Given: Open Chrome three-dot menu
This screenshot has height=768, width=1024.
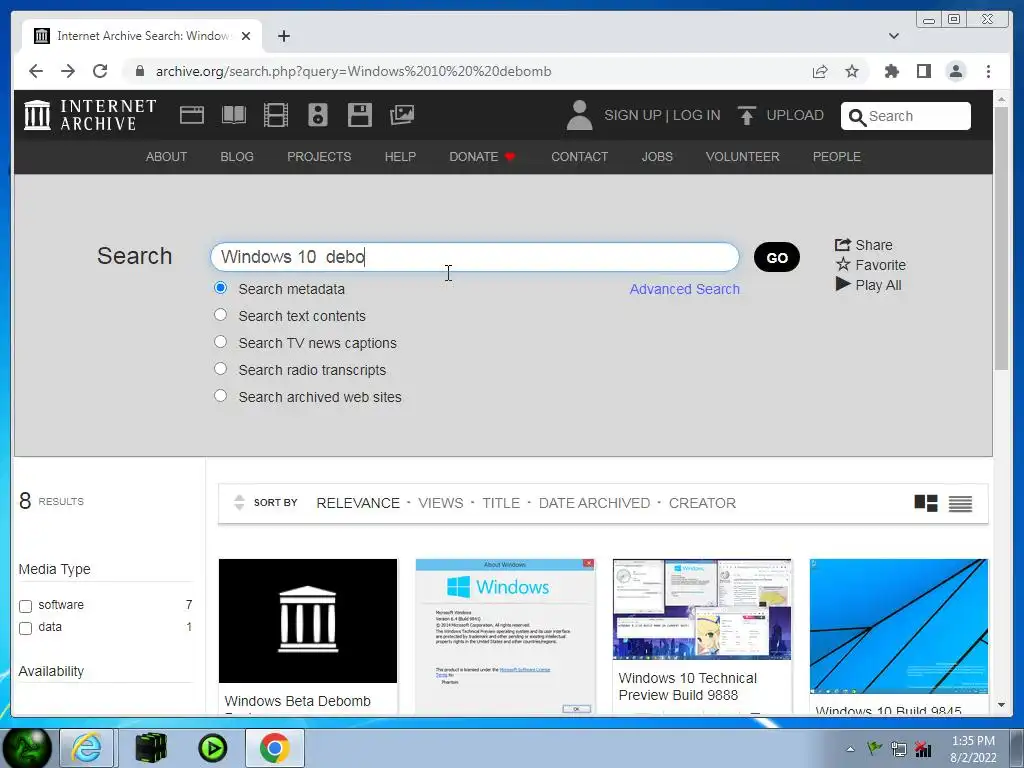Looking at the screenshot, I should pyautogui.click(x=988, y=71).
